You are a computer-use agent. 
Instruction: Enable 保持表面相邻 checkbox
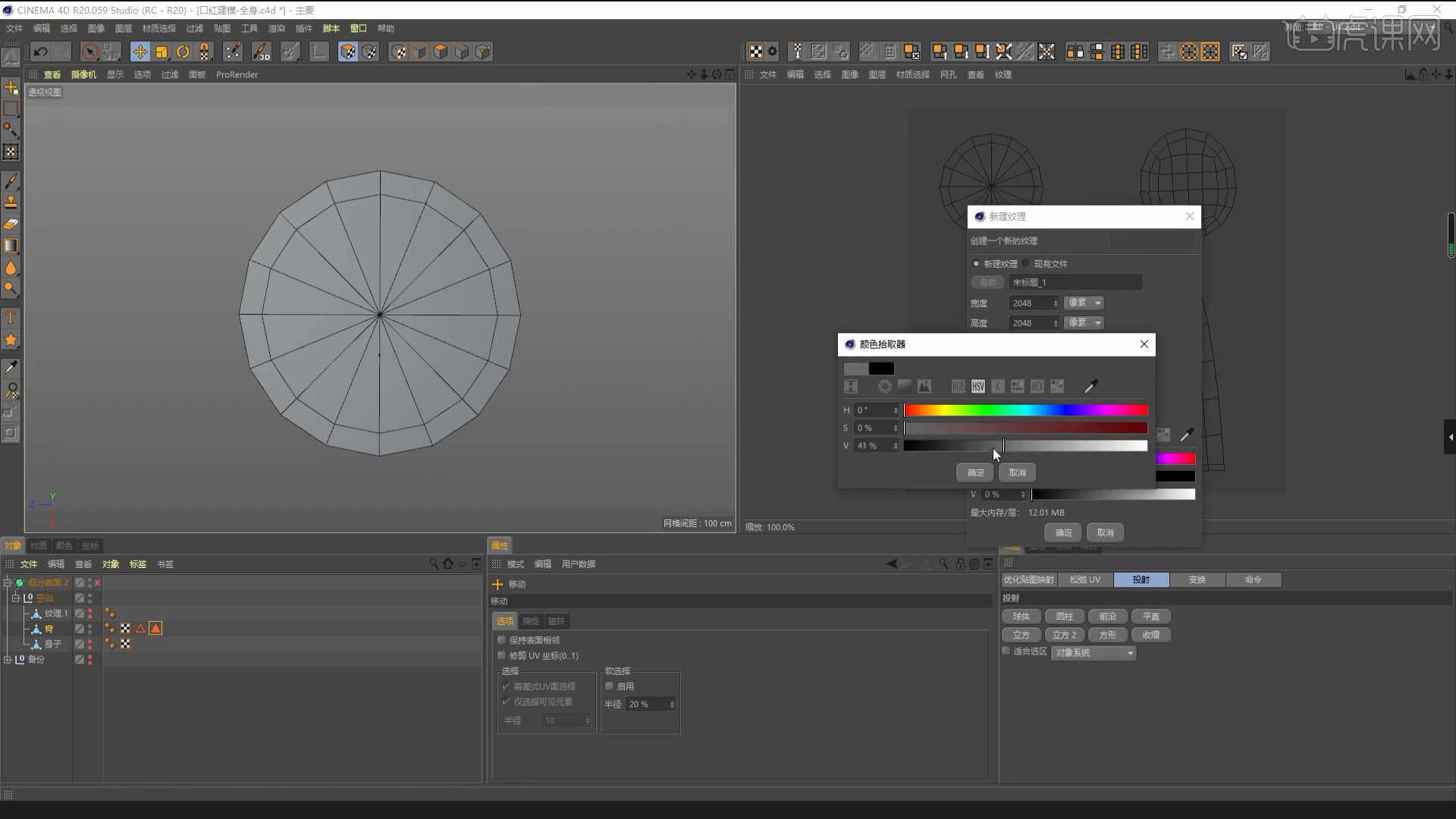(501, 640)
